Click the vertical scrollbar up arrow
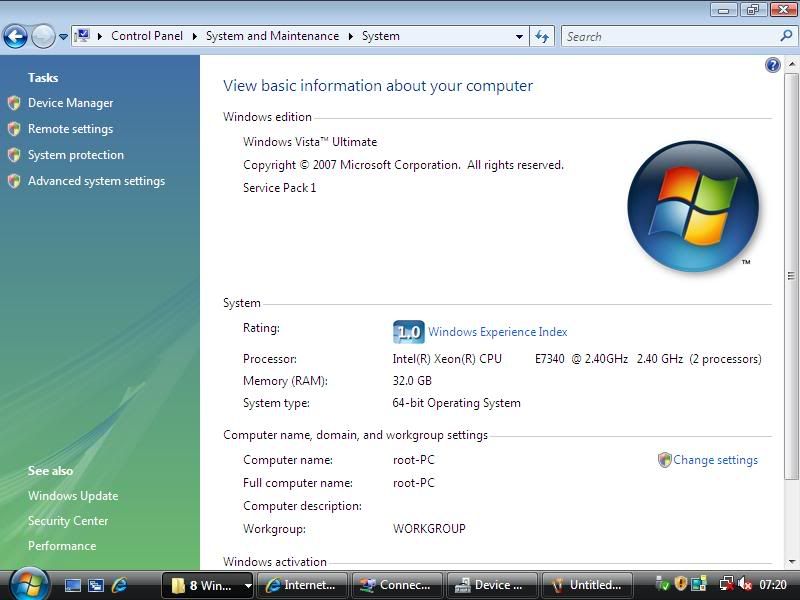This screenshot has height=600, width=800. (x=791, y=64)
